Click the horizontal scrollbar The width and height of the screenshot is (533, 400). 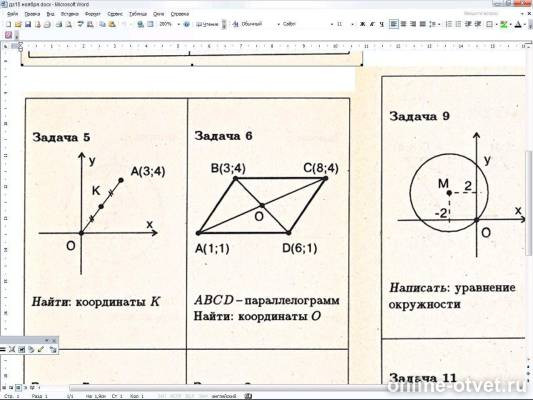228,388
